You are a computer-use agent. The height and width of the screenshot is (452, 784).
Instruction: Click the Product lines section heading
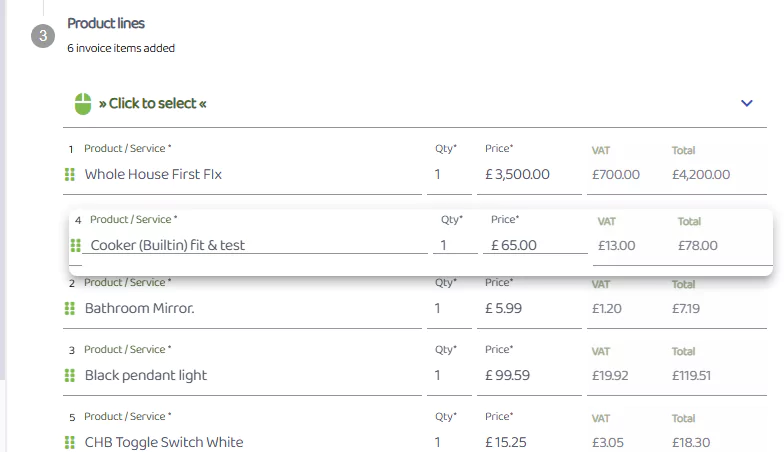pos(106,23)
